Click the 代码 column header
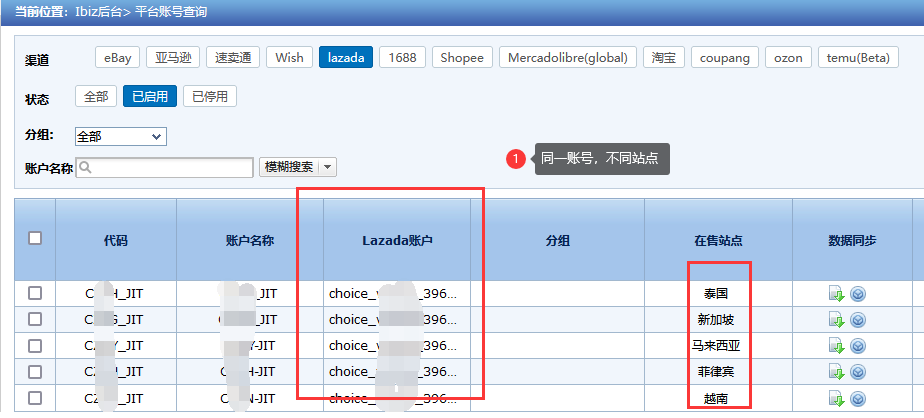 [x=116, y=240]
